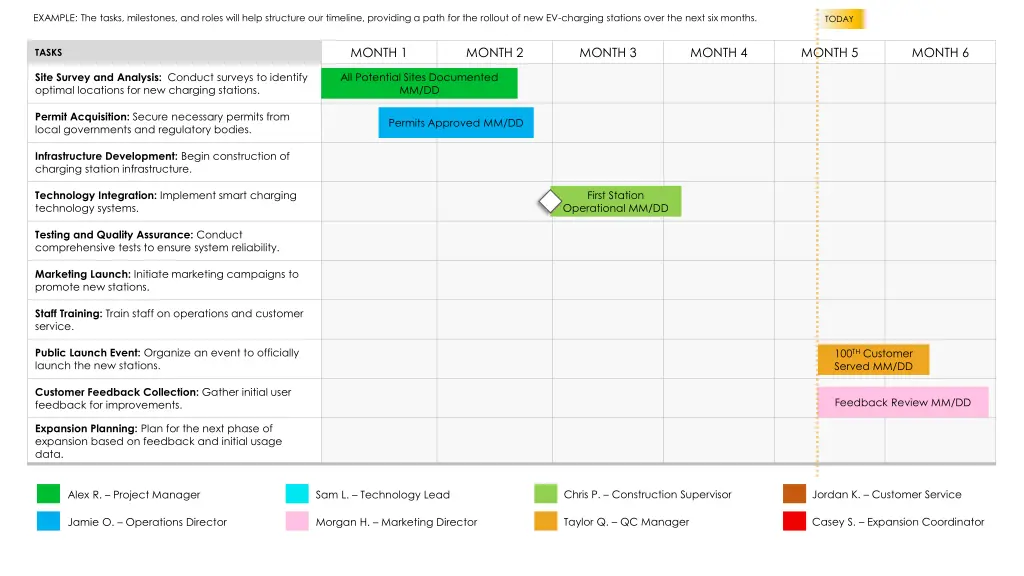The image size is (1024, 576).
Task: Select the Expansion Planning task description
Action: point(158,441)
